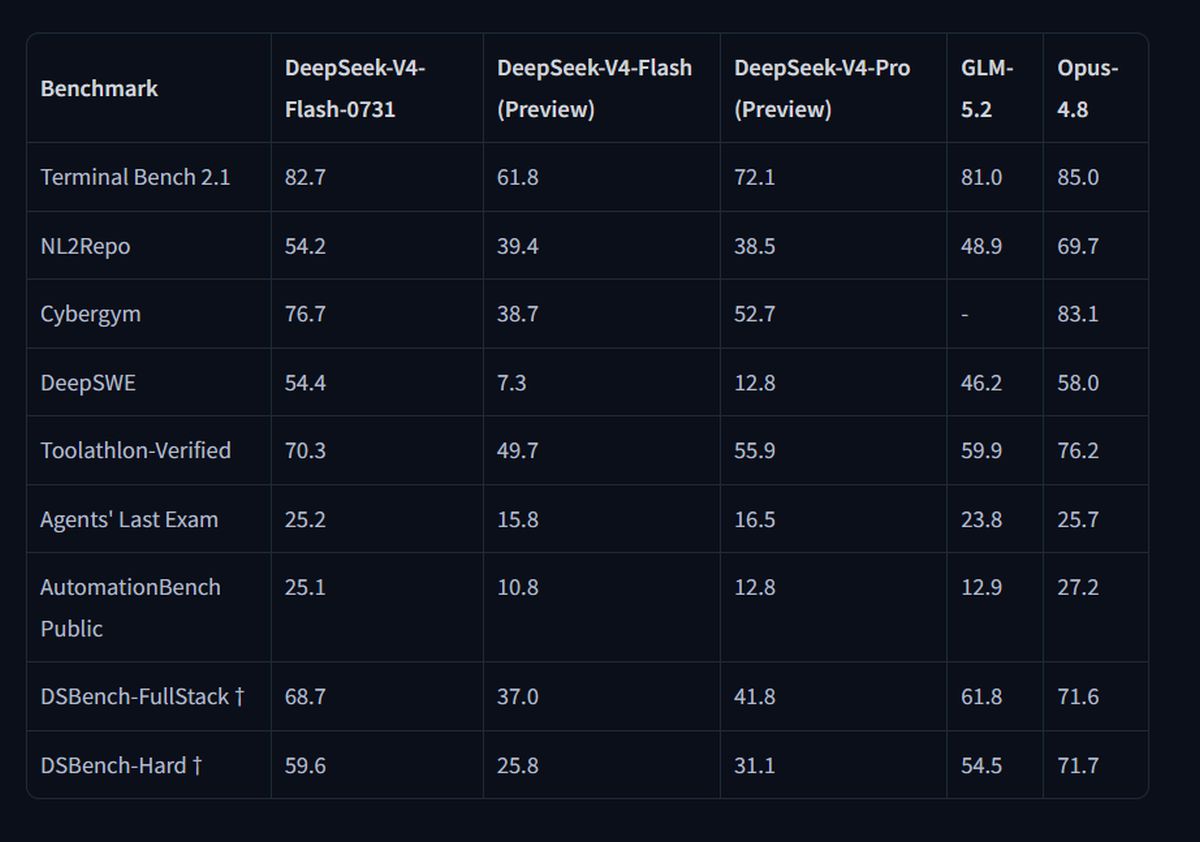The width and height of the screenshot is (1200, 842).
Task: Select the 82.7 Terminal Bench score
Action: pyautogui.click(x=305, y=177)
